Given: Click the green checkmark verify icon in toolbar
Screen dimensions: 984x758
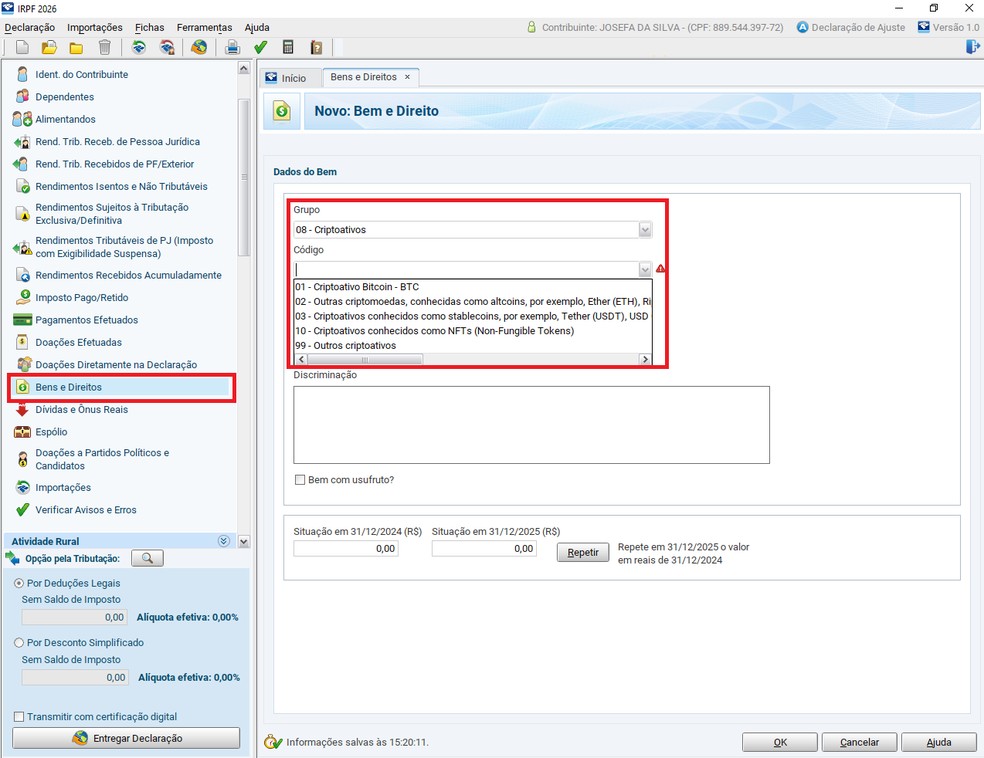Looking at the screenshot, I should coord(260,47).
